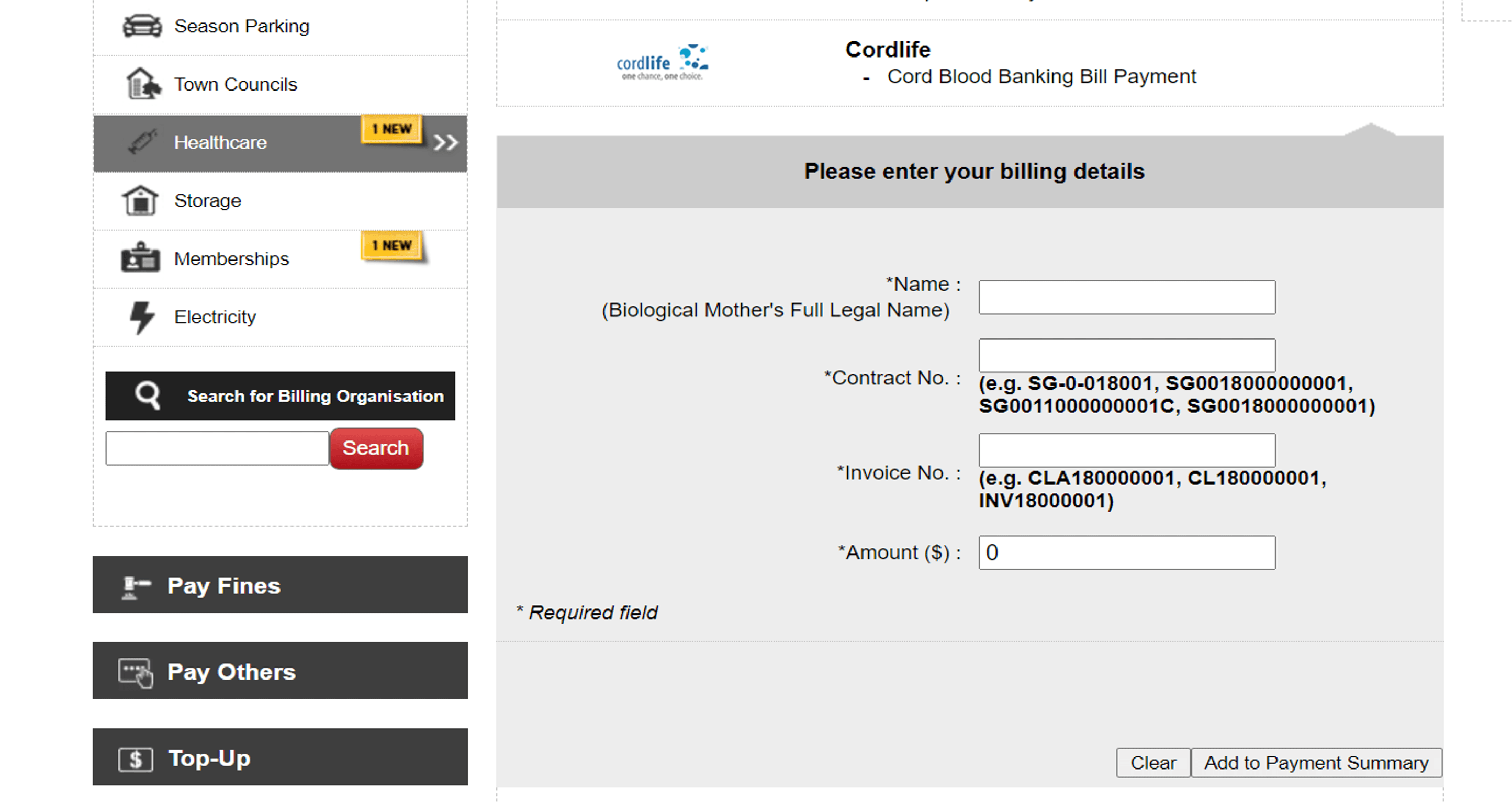Click the Name input field
The height and width of the screenshot is (803, 1512).
pyautogui.click(x=1127, y=297)
